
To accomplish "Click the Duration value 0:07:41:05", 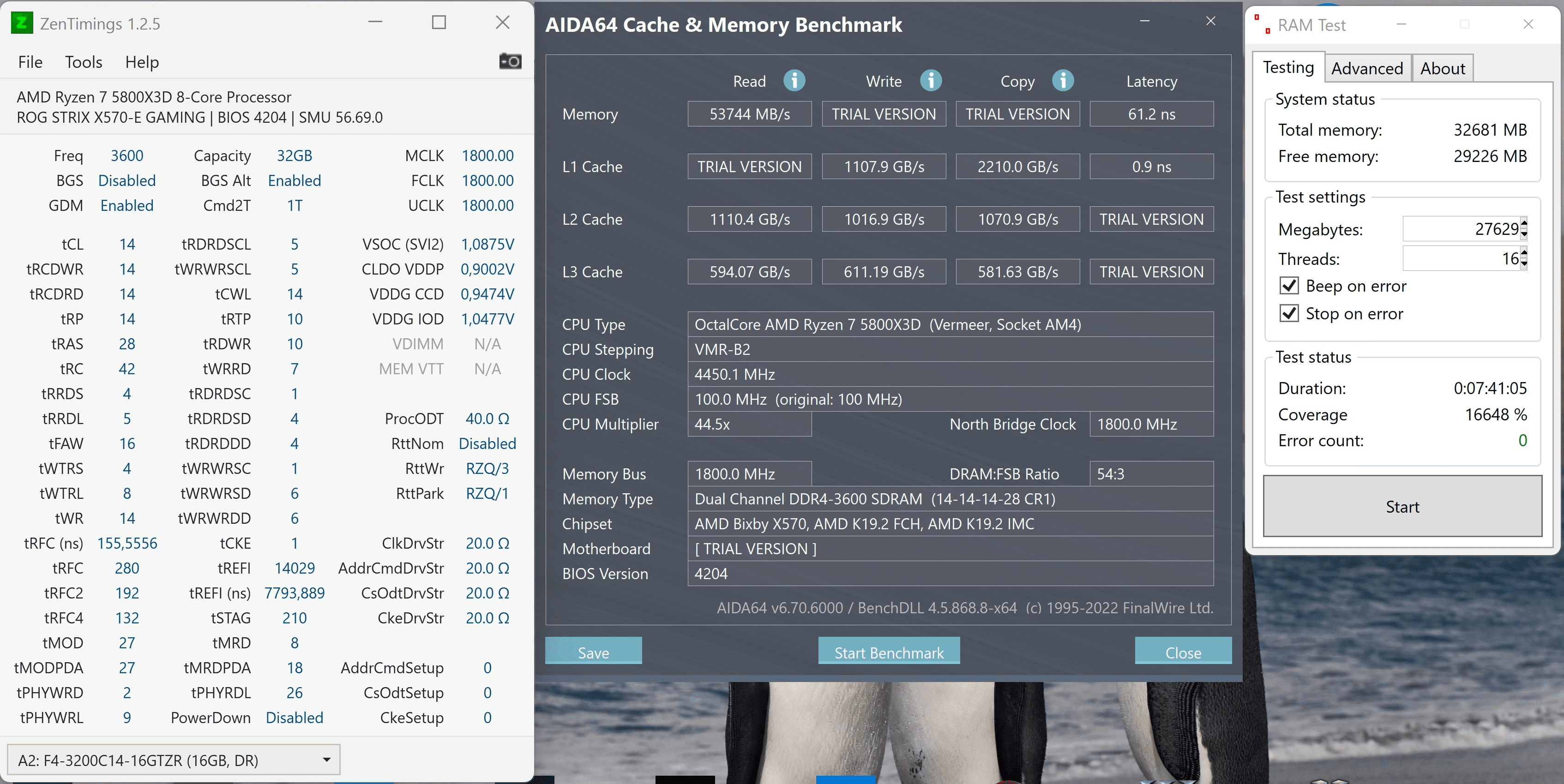I will coord(1490,389).
